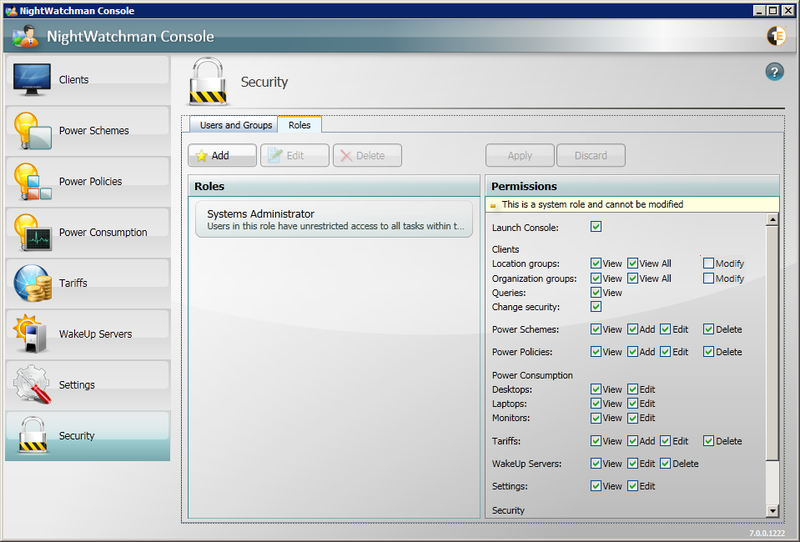Uncheck View All for Organization groups
Screen dimensions: 800x542
point(633,278)
